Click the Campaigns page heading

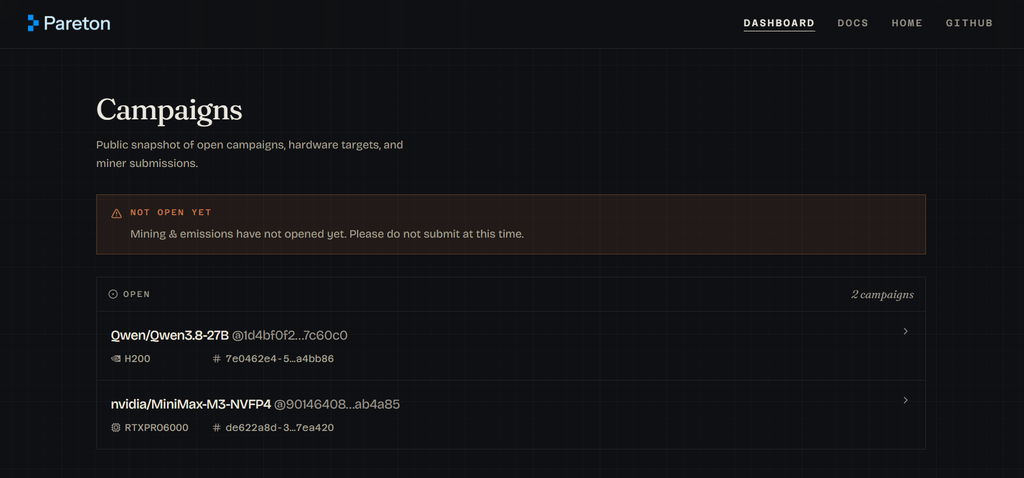(169, 110)
